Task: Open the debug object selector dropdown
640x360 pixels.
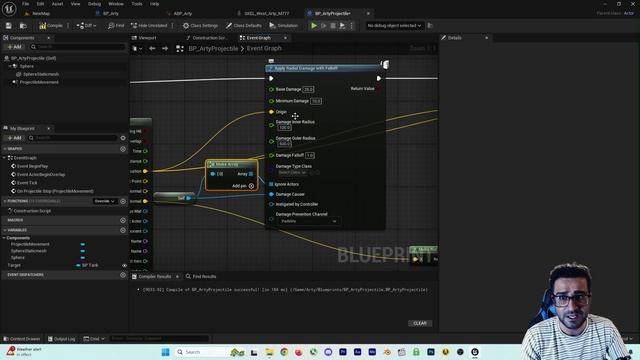Action: click(x=394, y=26)
